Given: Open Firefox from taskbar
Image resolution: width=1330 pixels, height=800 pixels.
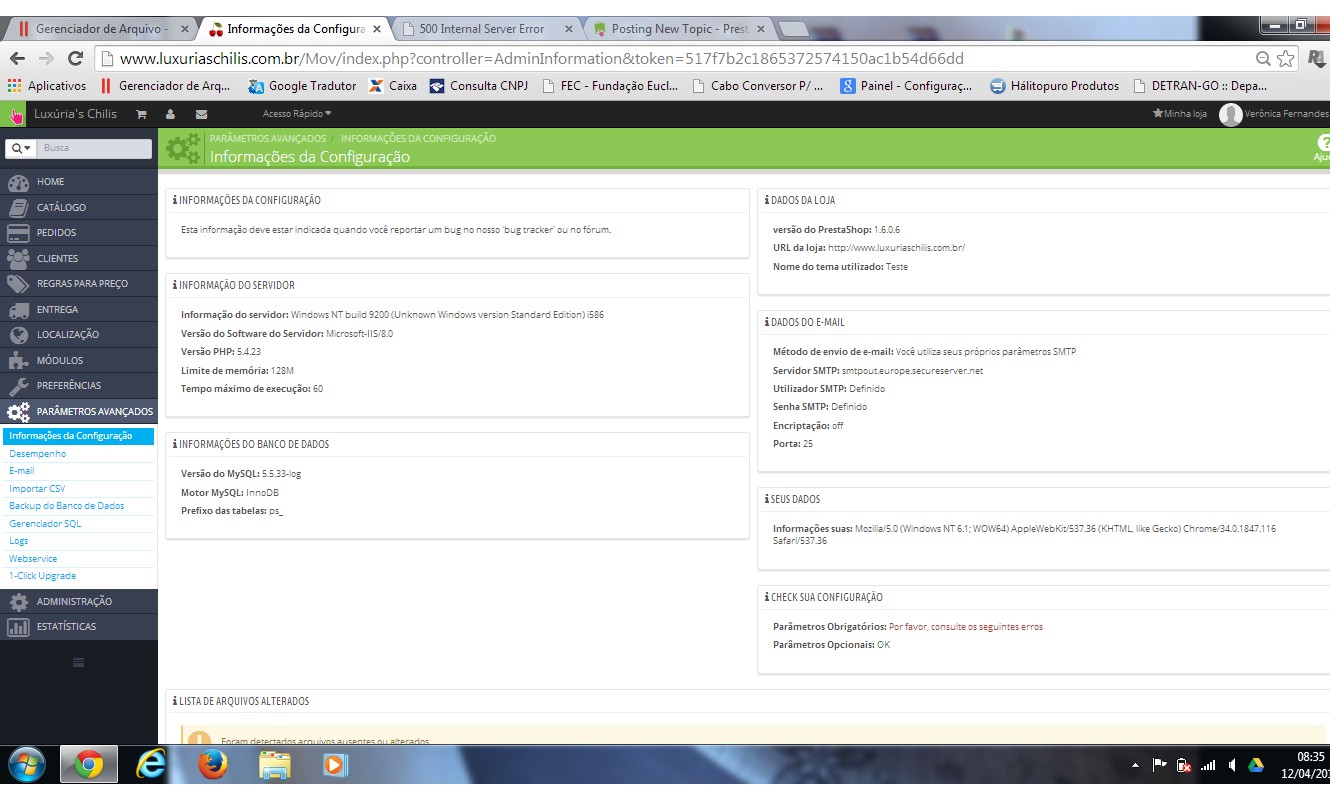Looking at the screenshot, I should 212,766.
